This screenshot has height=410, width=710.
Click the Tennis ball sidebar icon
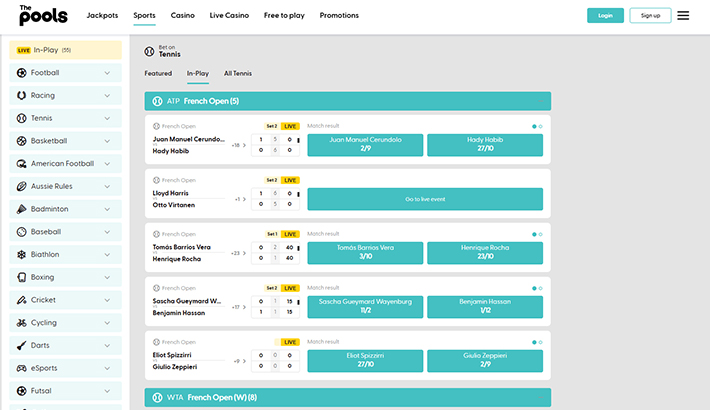tap(21, 118)
